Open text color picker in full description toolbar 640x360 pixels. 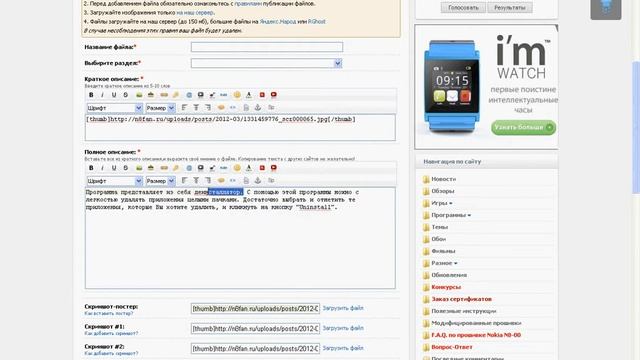point(249,168)
